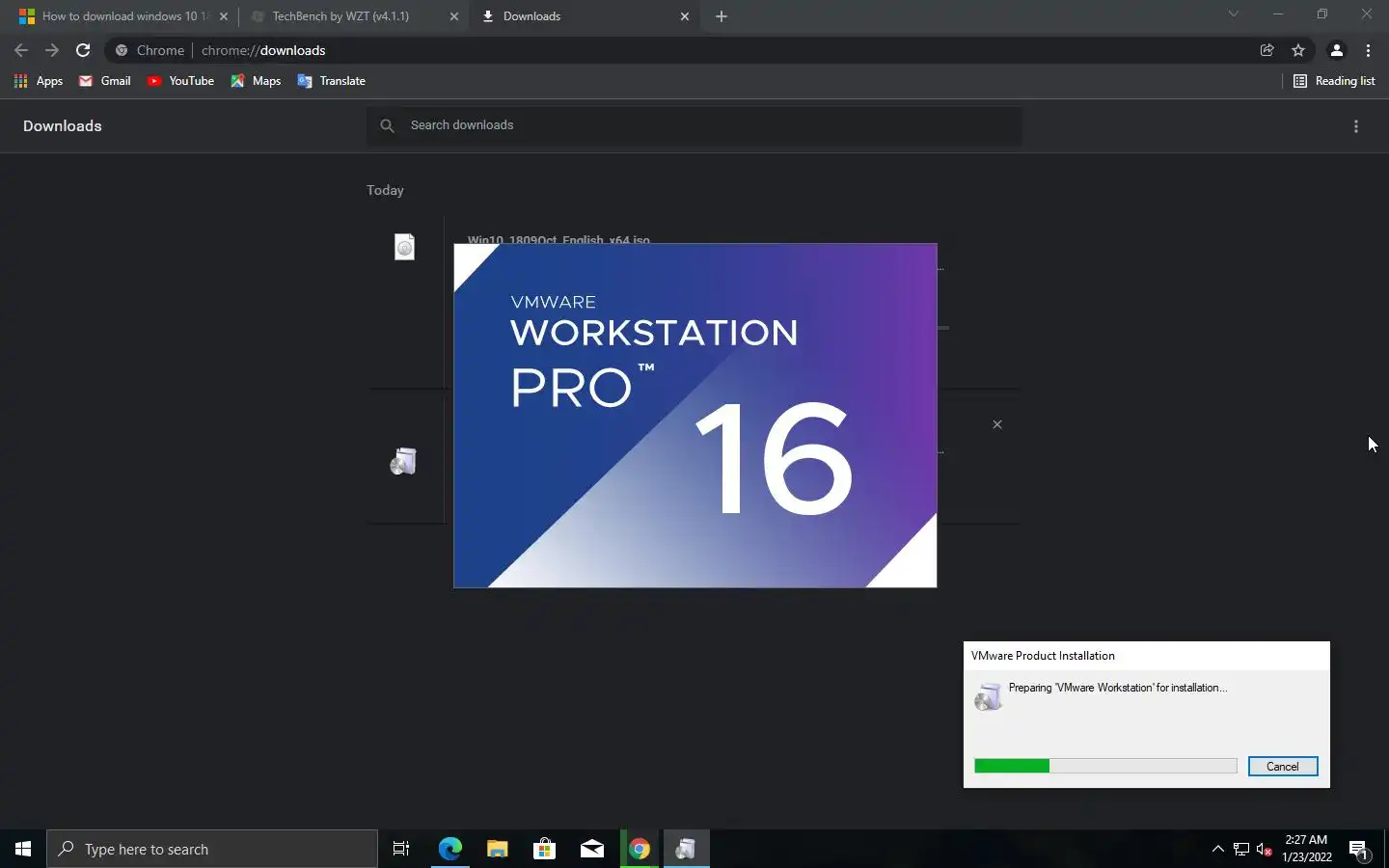Viewport: 1389px width, 868px height.
Task: Click the Win10_1809Oct_English_x64.iso file name
Action: click(558, 239)
